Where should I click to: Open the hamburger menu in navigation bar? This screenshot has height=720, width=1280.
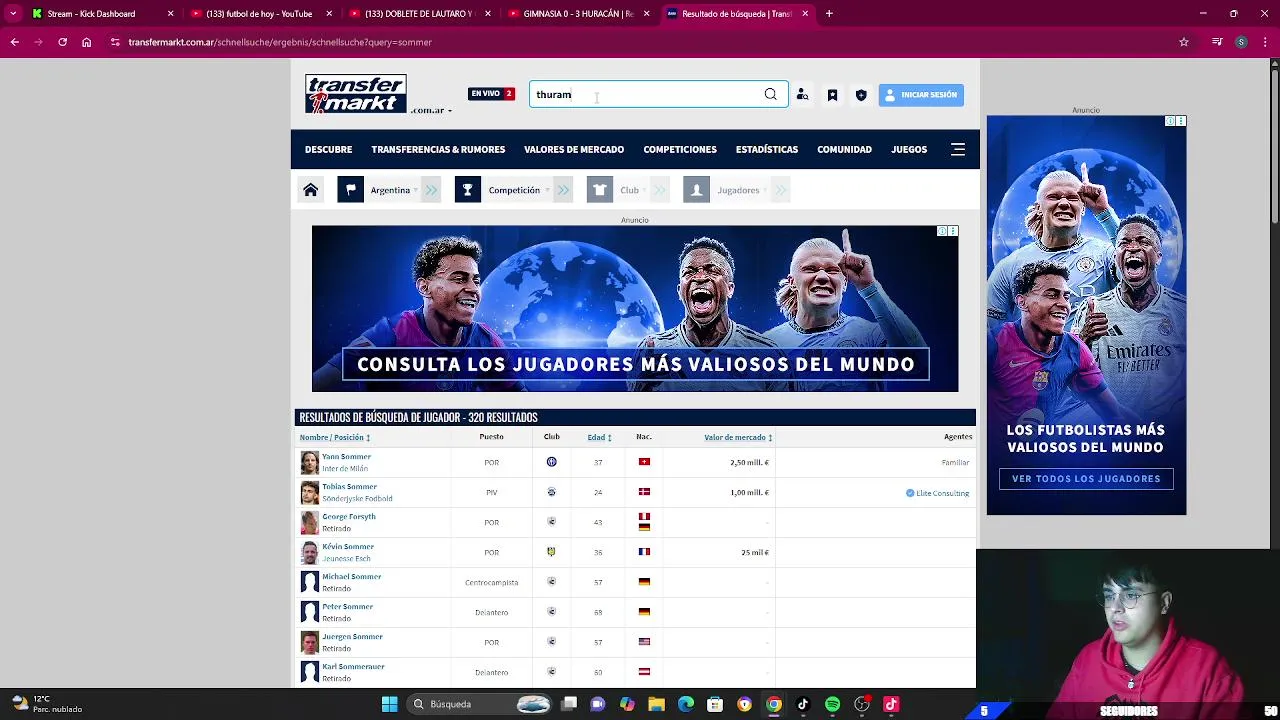tap(958, 149)
